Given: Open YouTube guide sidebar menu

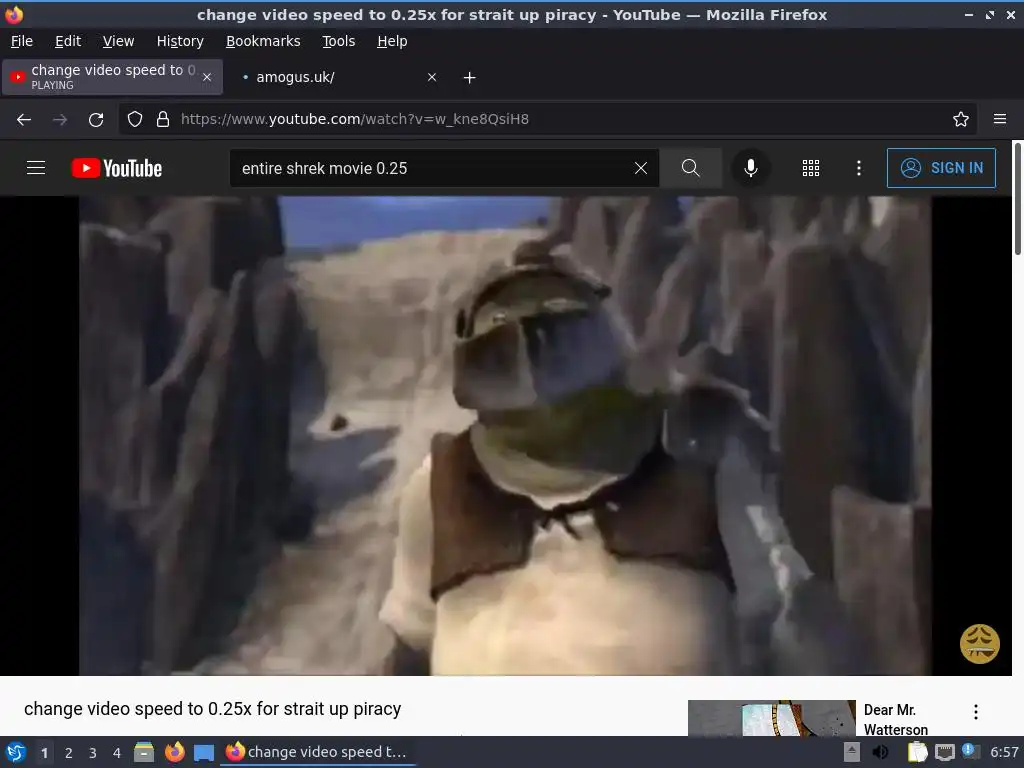Looking at the screenshot, I should click(x=36, y=168).
